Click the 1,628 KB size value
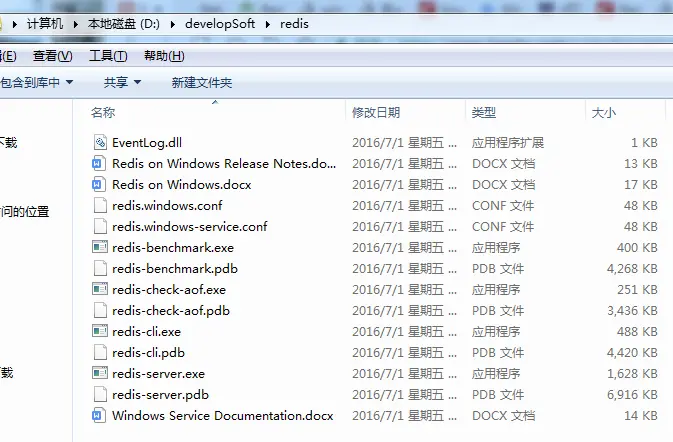Viewport: 673px width, 442px height. (x=632, y=374)
